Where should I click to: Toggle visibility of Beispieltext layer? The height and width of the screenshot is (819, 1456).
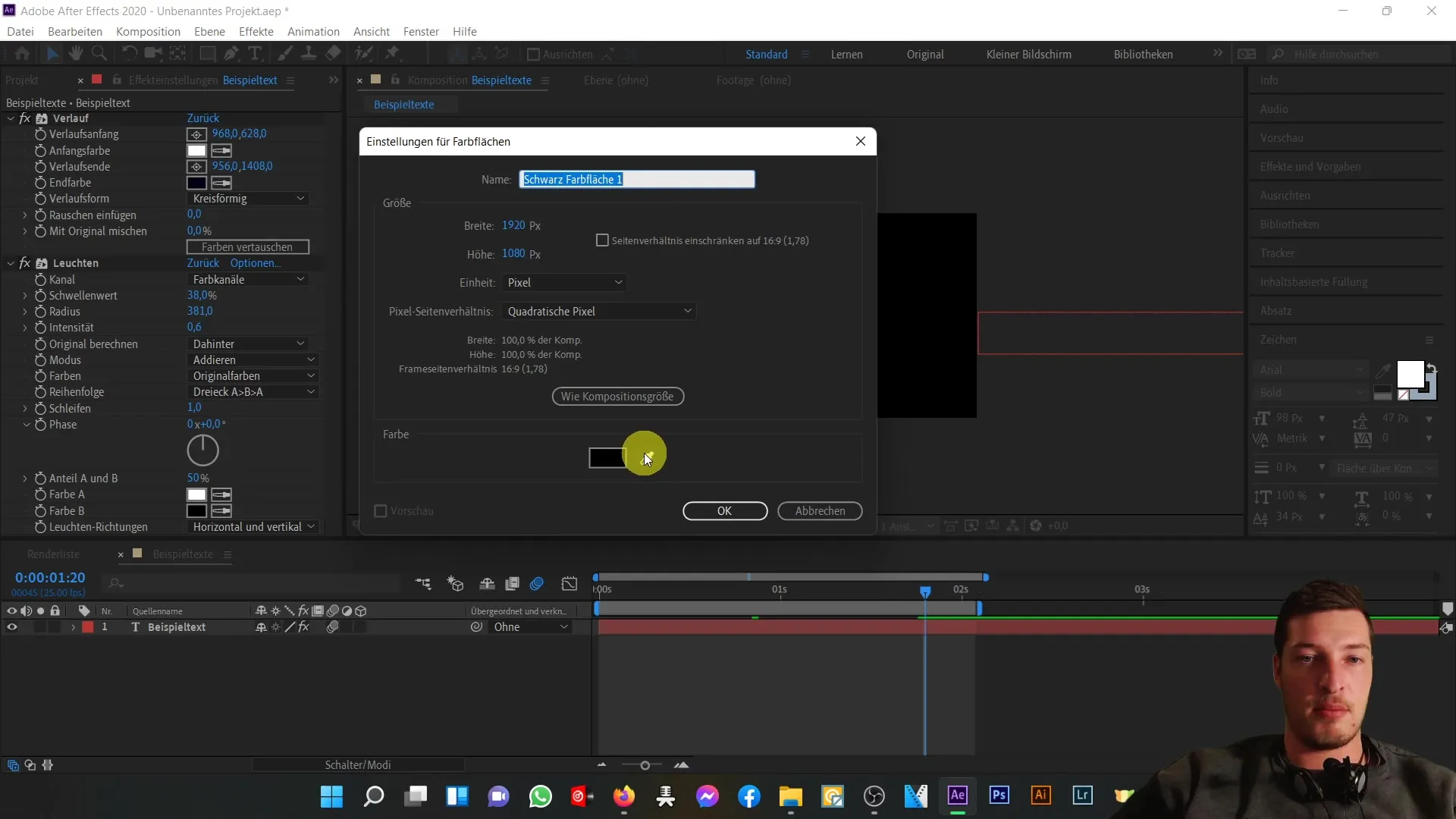click(x=11, y=627)
